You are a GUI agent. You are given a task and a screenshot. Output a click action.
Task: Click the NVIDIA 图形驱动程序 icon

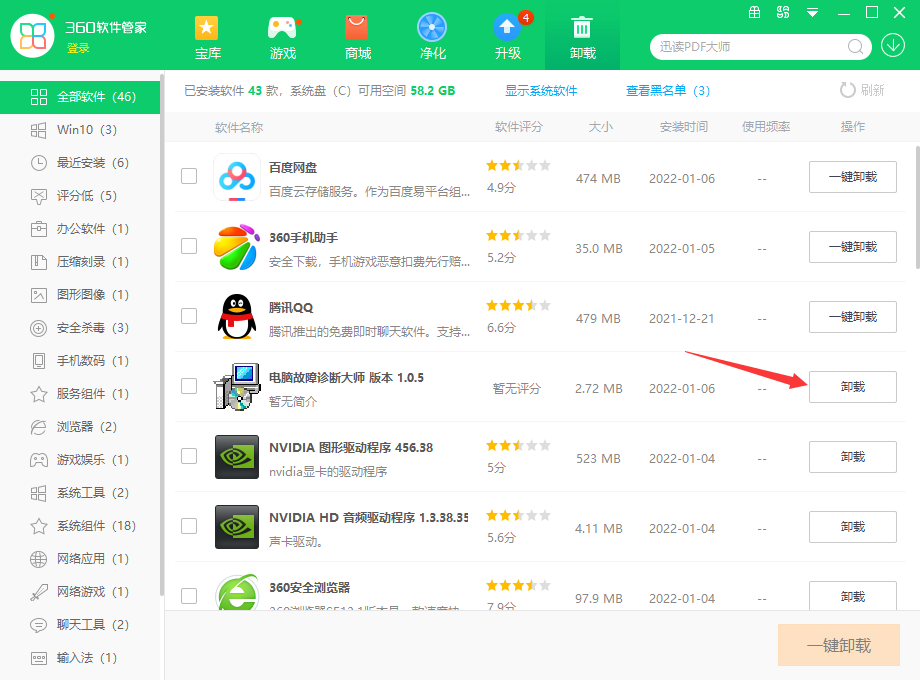236,456
